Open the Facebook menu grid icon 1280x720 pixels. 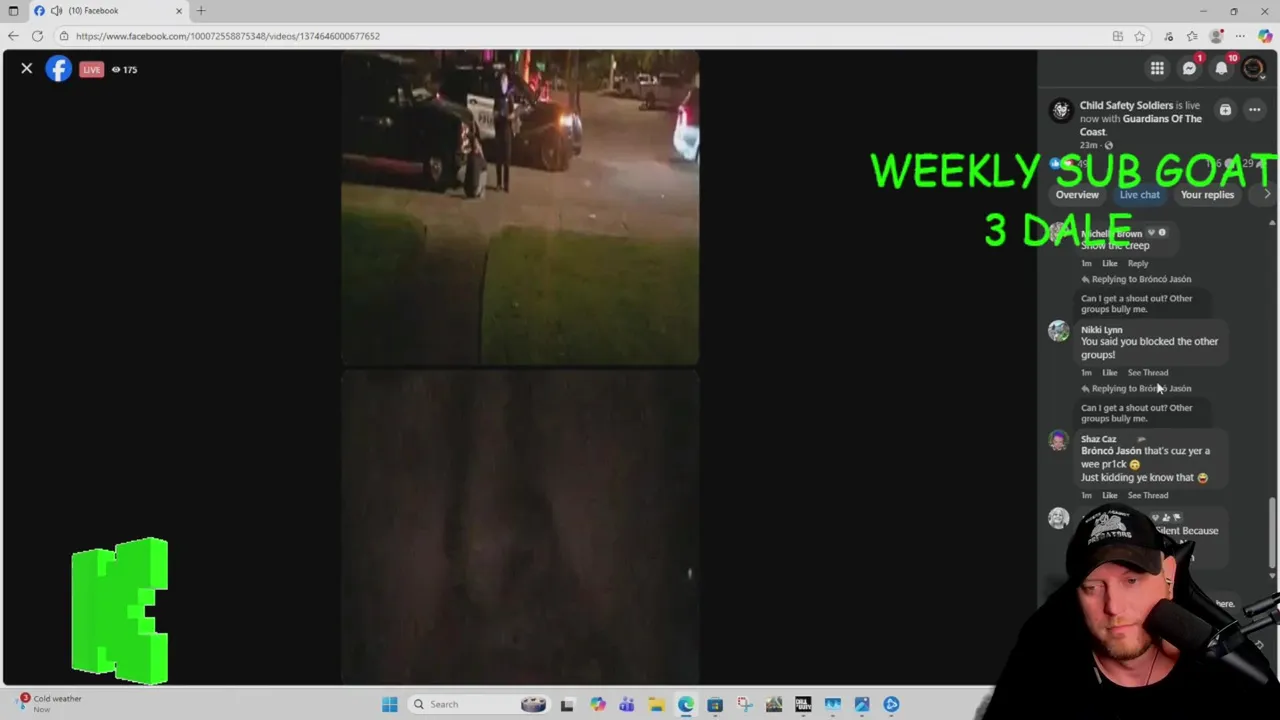(x=1157, y=68)
